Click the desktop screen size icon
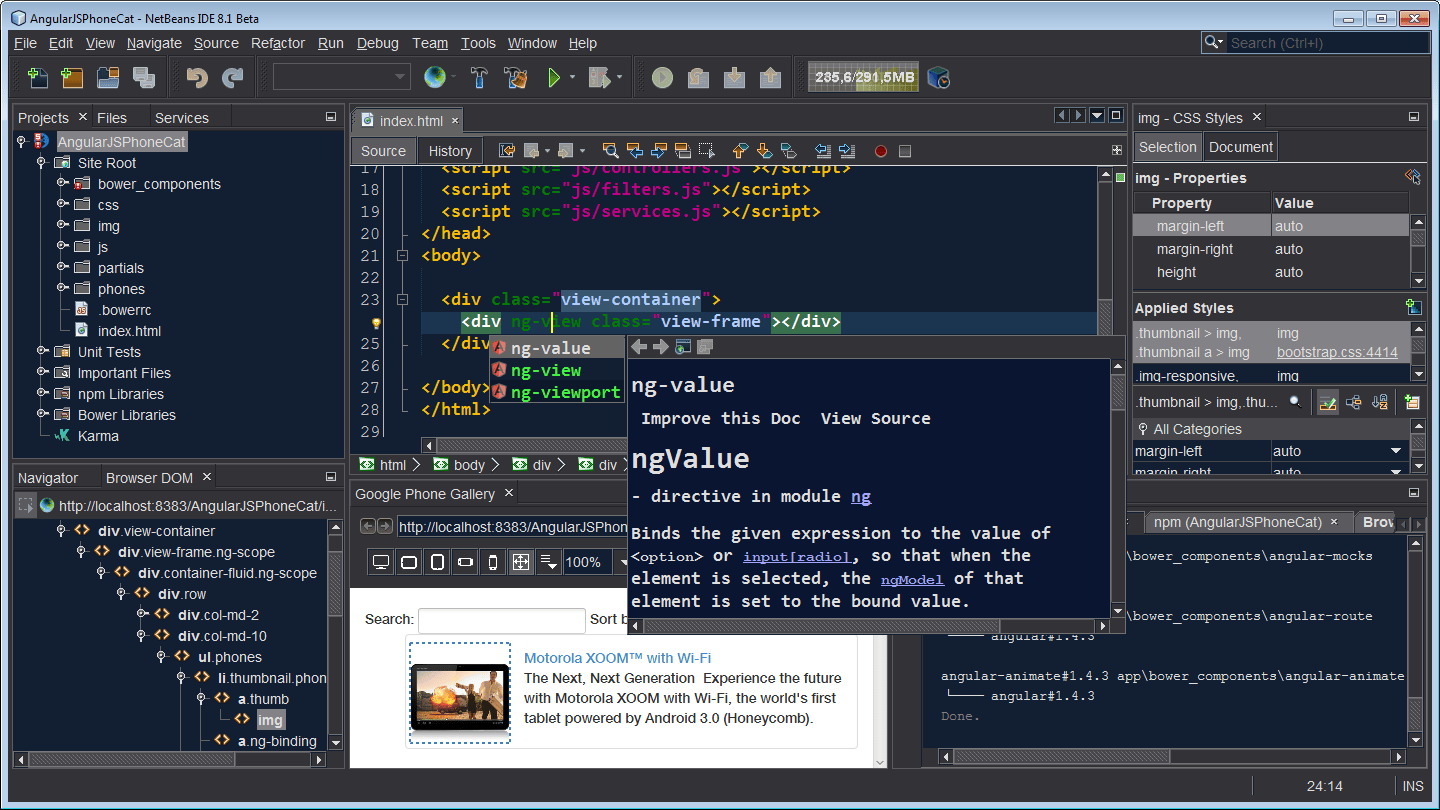 pos(381,562)
